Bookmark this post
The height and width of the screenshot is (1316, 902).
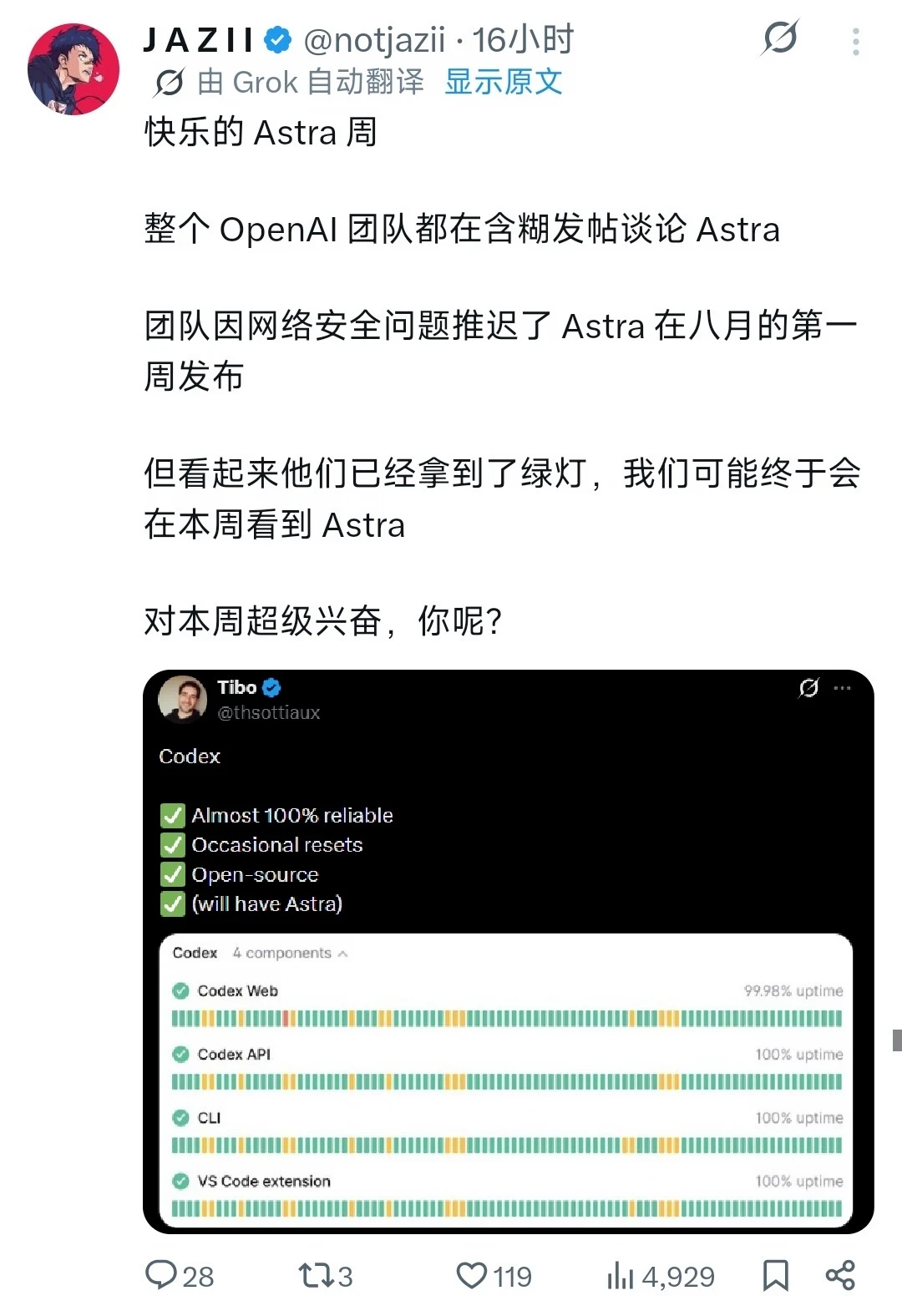[x=776, y=1275]
